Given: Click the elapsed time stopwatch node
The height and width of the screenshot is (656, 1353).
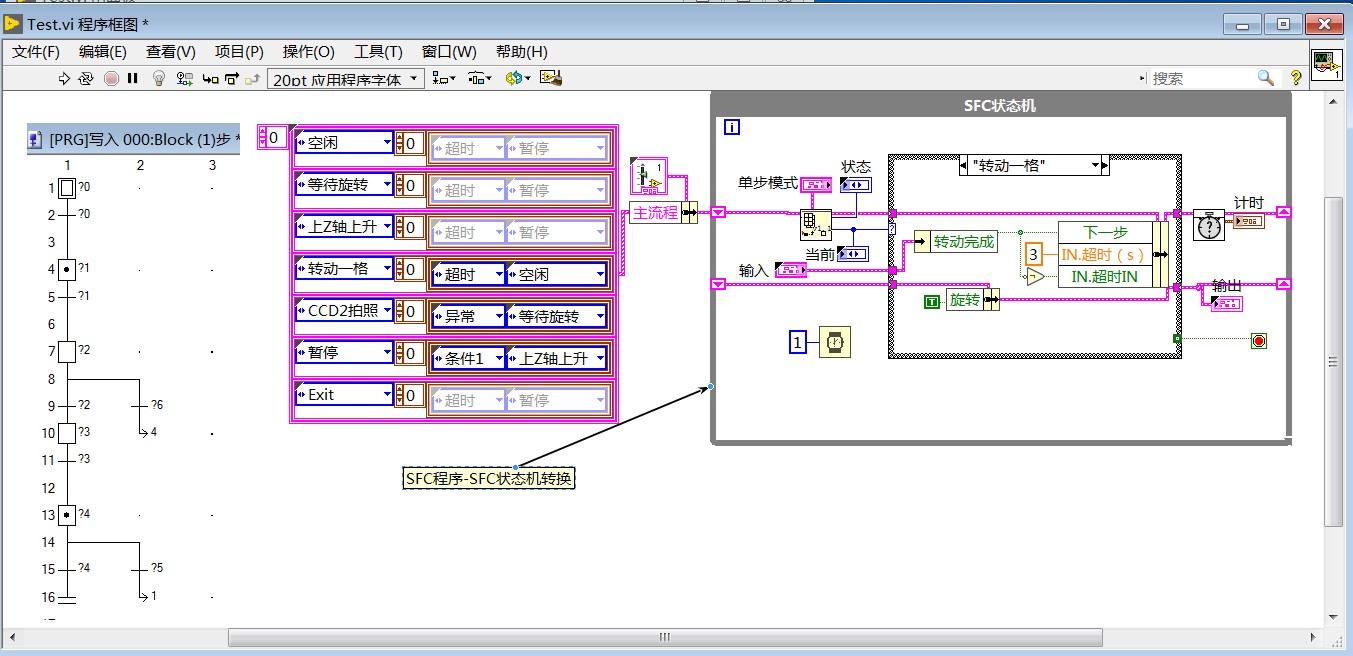Looking at the screenshot, I should [x=1208, y=225].
